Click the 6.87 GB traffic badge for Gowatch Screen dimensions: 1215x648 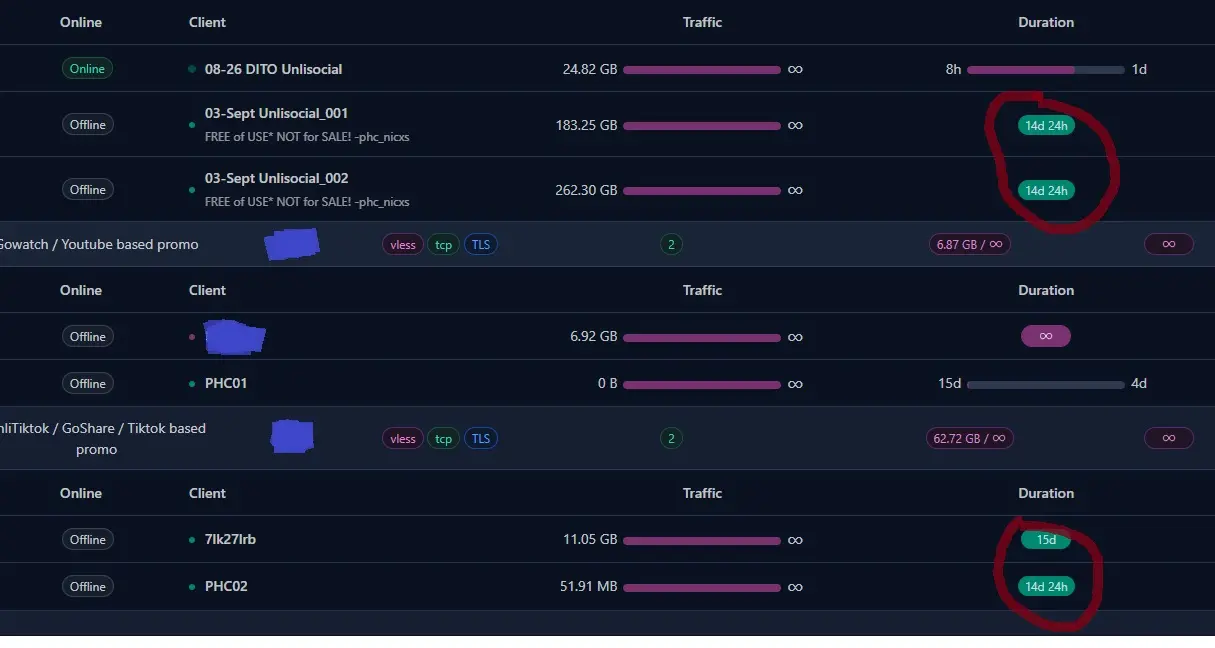(969, 244)
